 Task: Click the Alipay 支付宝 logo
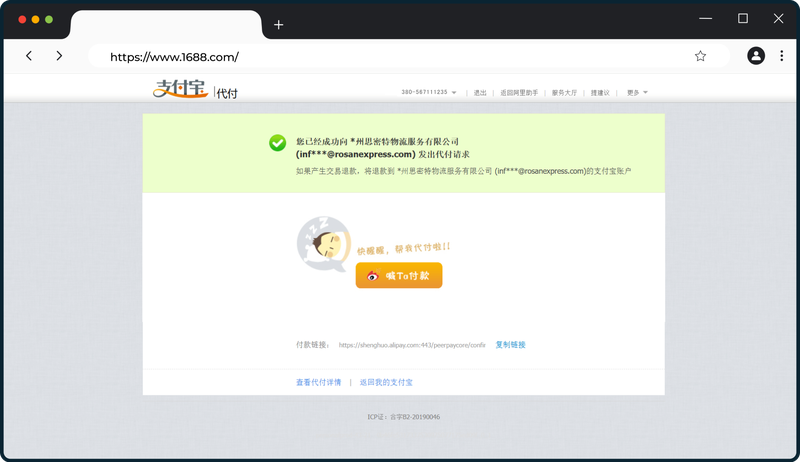(180, 88)
